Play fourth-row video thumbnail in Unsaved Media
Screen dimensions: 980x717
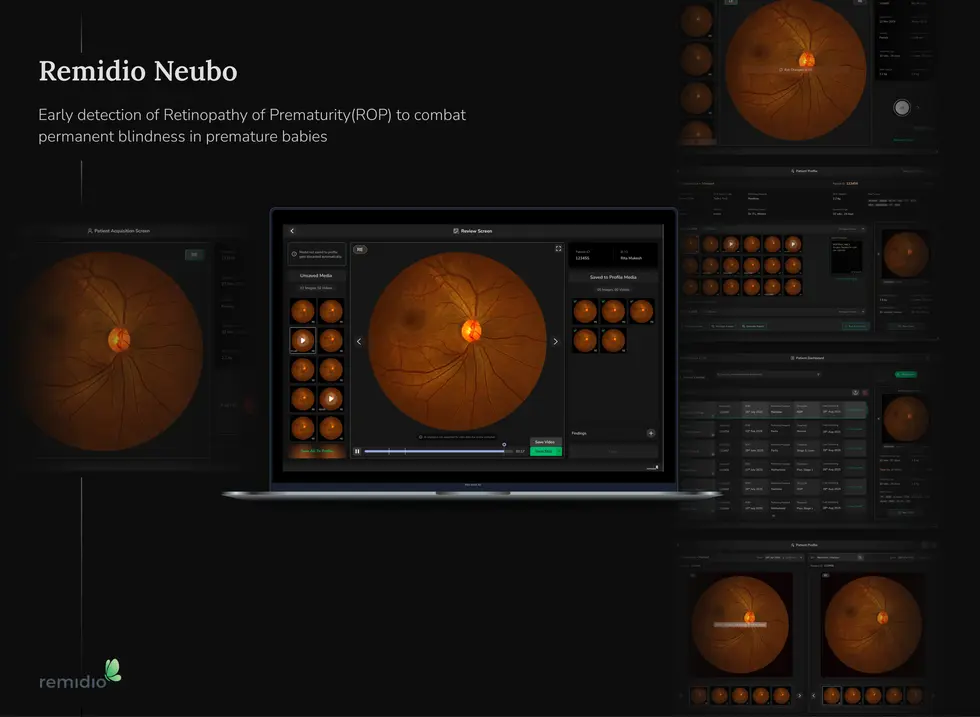(331, 399)
